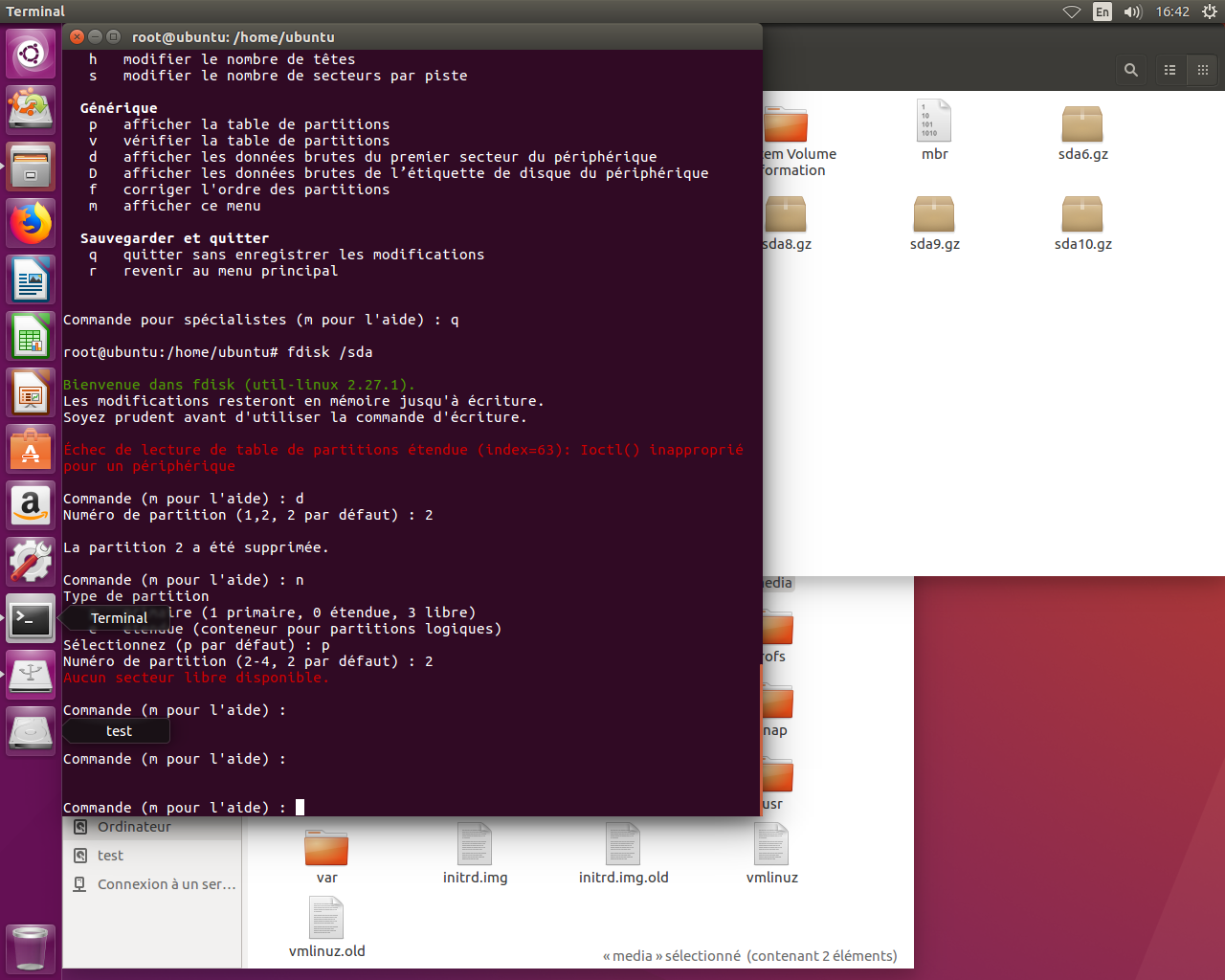Click the 'Bienvenue dans fdisk' green line
Image resolution: width=1225 pixels, height=980 pixels.
239,385
